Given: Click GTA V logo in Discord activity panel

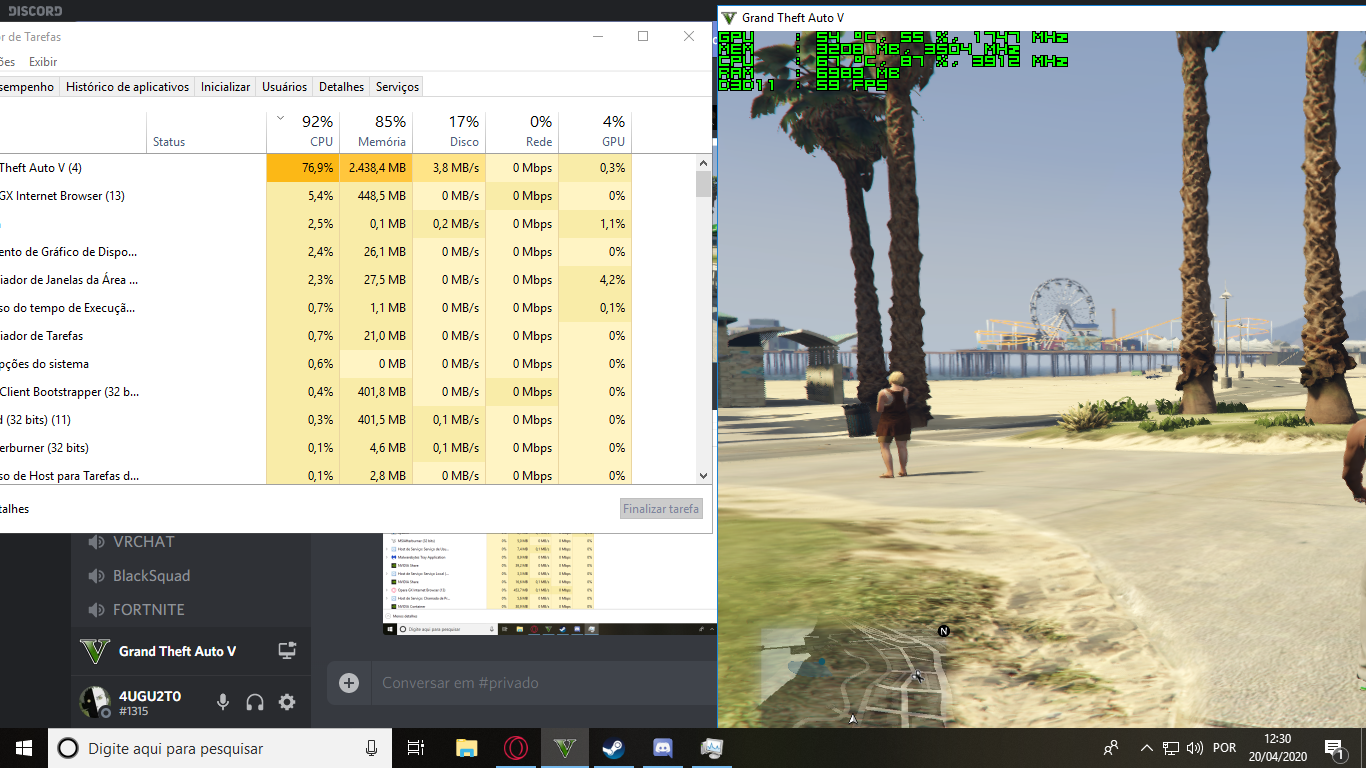Looking at the screenshot, I should [x=95, y=651].
